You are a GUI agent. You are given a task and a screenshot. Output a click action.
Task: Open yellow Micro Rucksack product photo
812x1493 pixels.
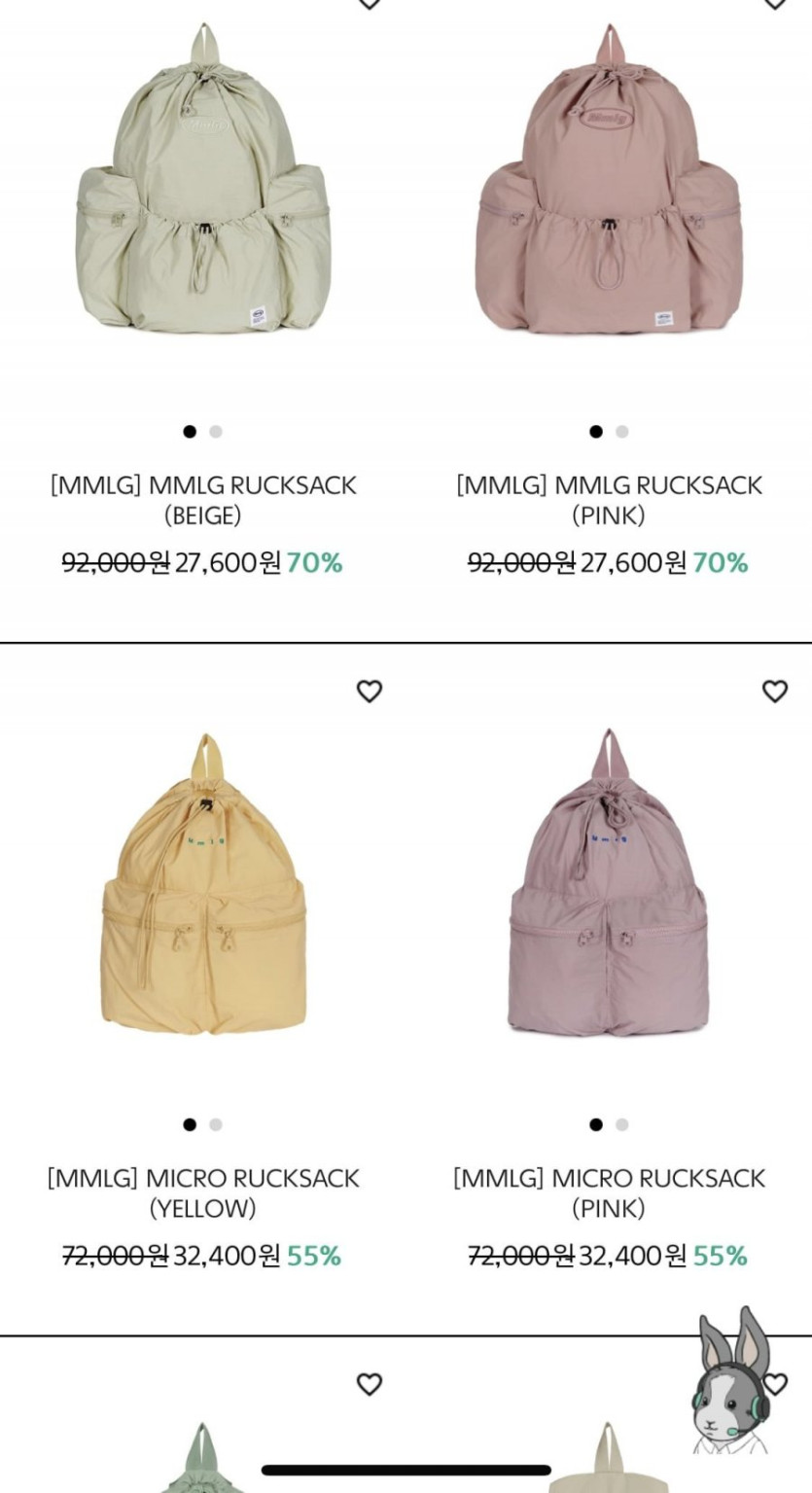point(204,883)
